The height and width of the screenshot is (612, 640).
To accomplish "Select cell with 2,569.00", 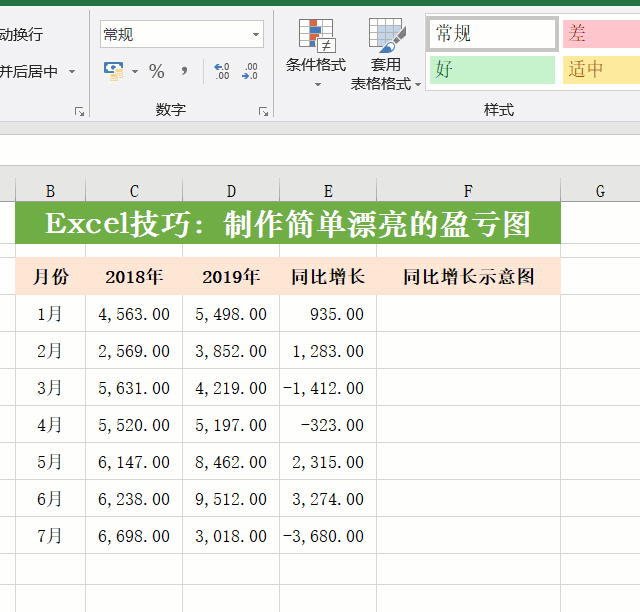I will 134,350.
